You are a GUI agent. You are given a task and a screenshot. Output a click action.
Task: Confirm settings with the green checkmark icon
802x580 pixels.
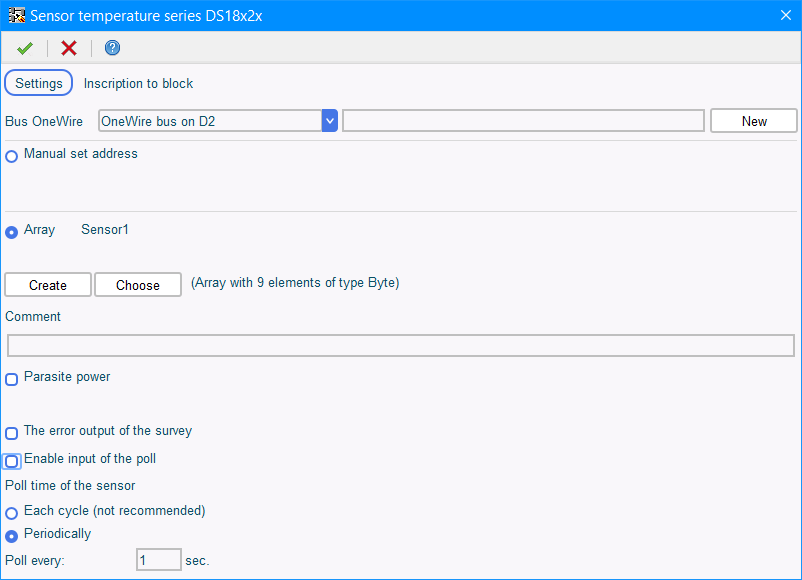coord(25,48)
